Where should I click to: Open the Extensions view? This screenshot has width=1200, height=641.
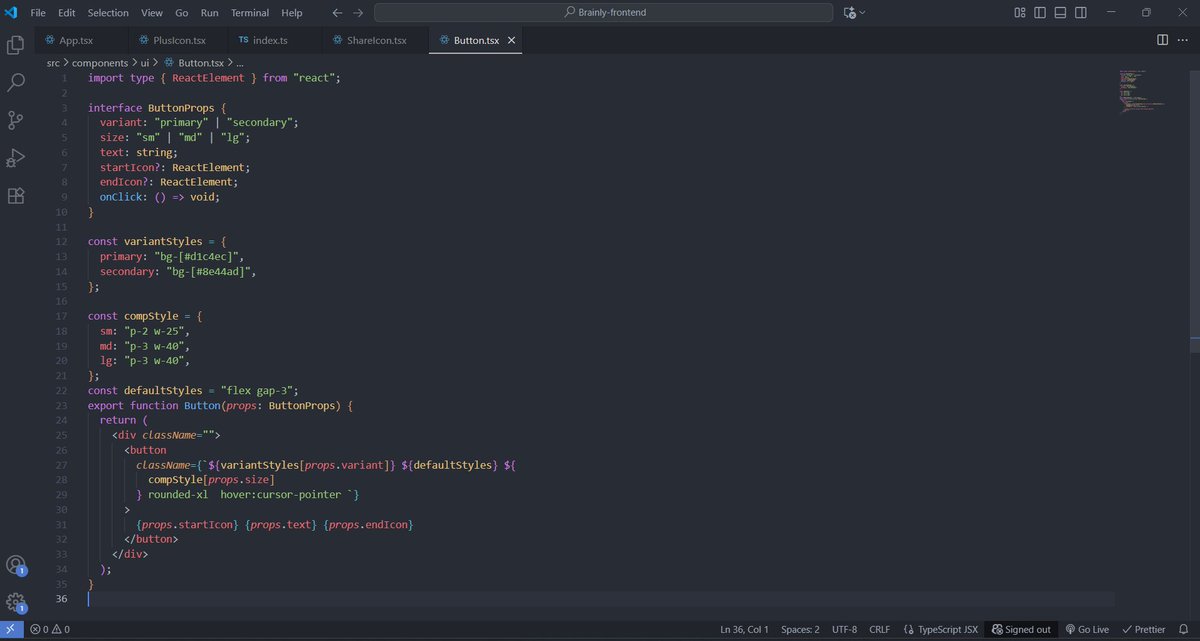point(16,195)
